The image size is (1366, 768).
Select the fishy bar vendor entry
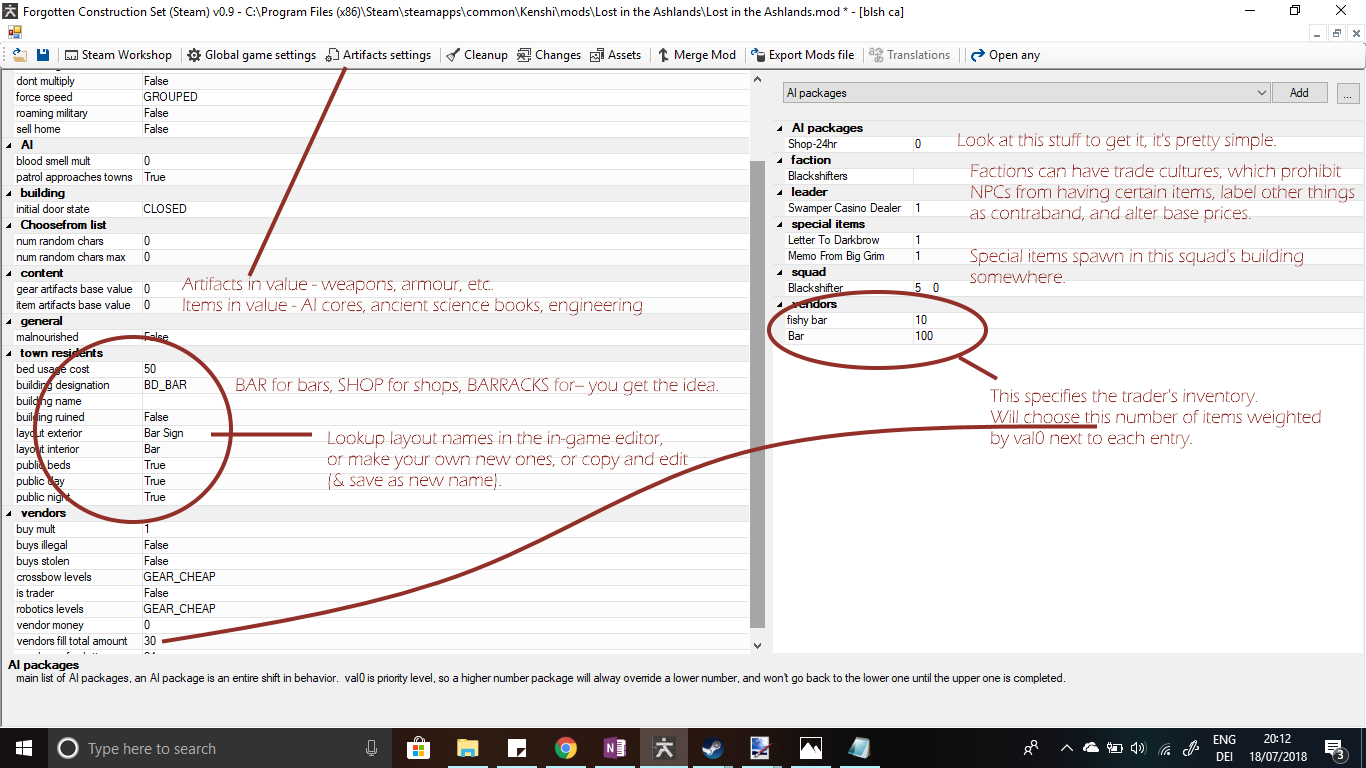point(1070,320)
